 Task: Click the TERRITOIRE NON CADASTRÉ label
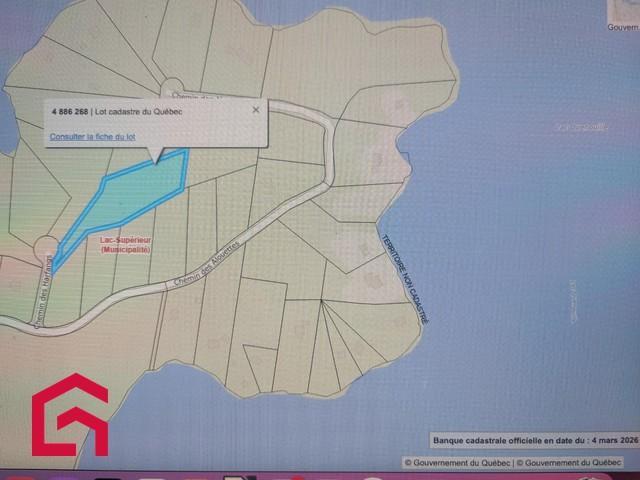pos(406,278)
